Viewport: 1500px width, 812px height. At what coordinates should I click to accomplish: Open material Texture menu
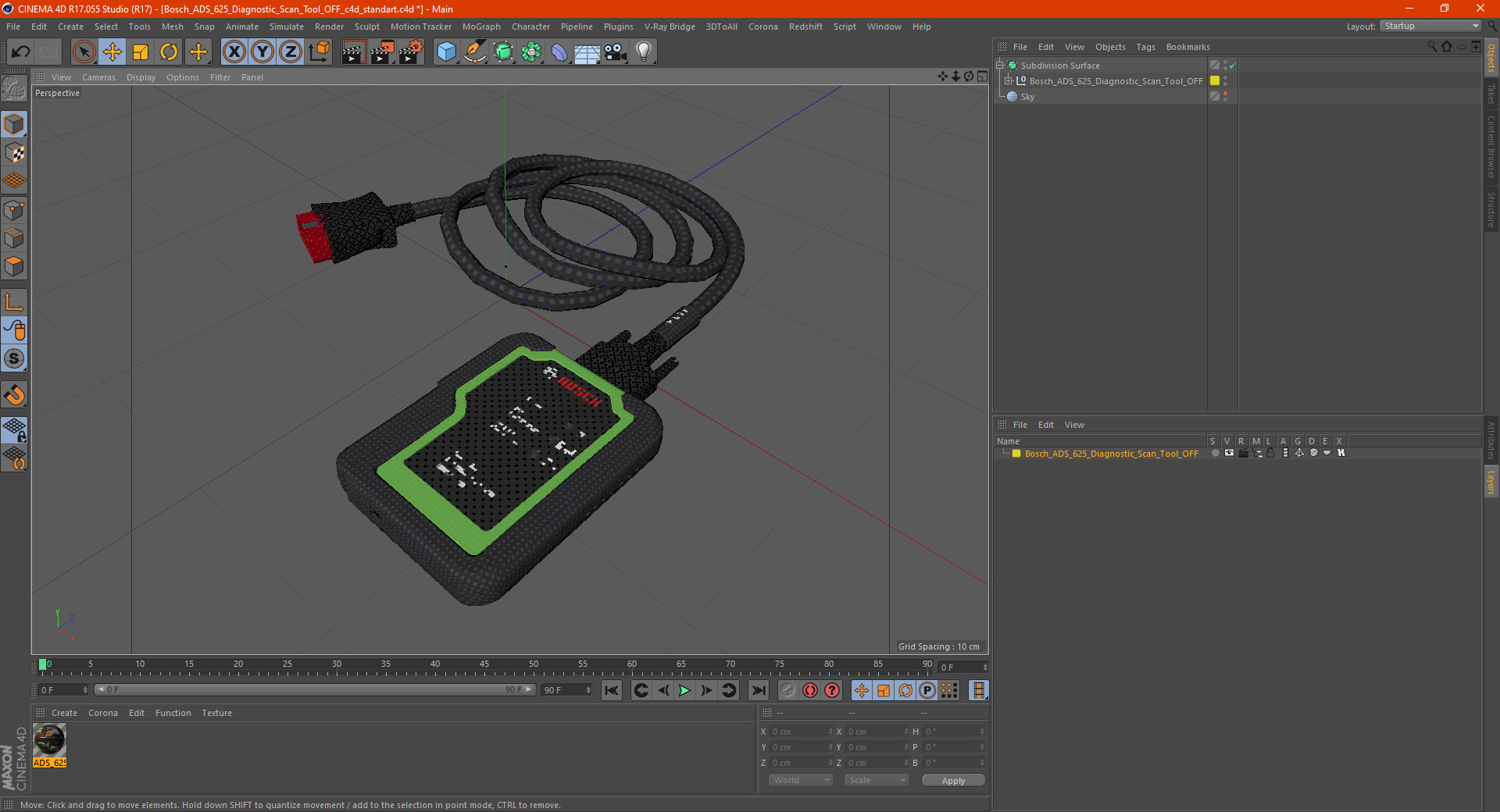(216, 713)
